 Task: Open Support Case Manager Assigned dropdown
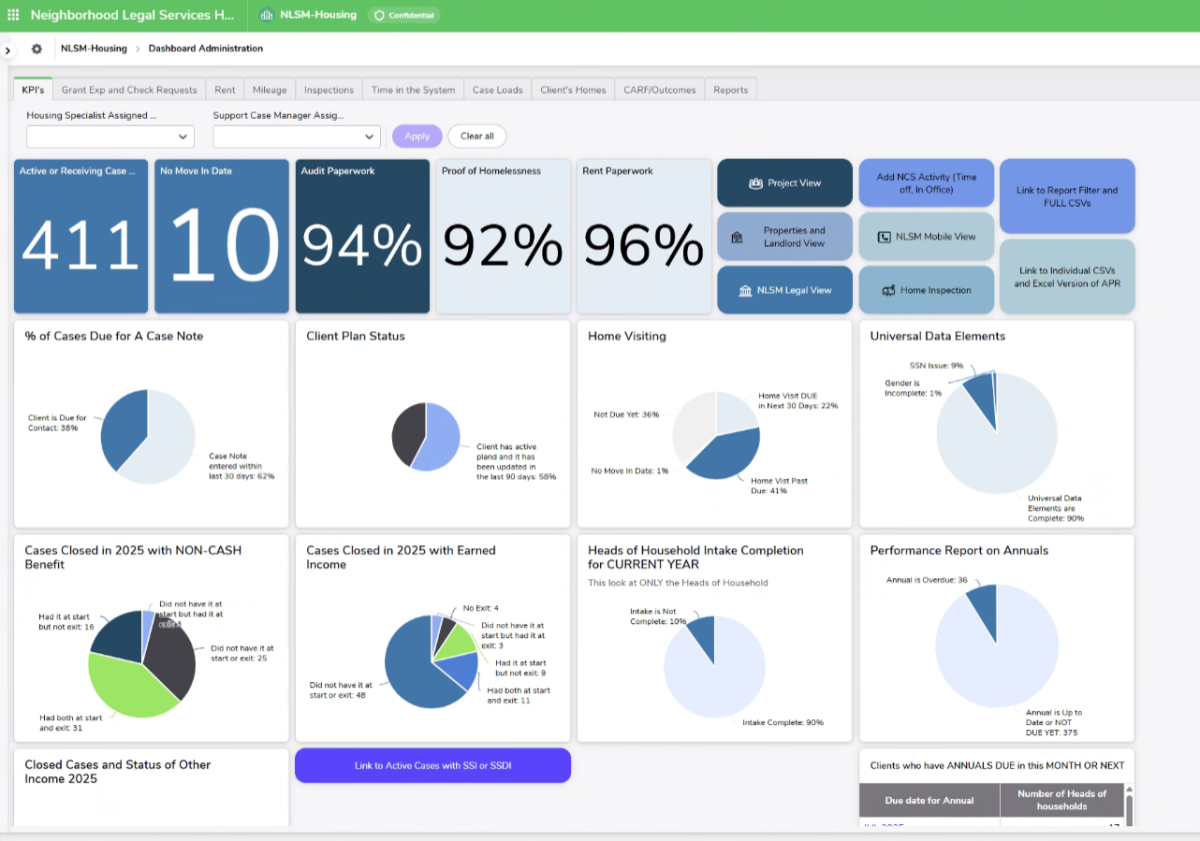(x=297, y=137)
